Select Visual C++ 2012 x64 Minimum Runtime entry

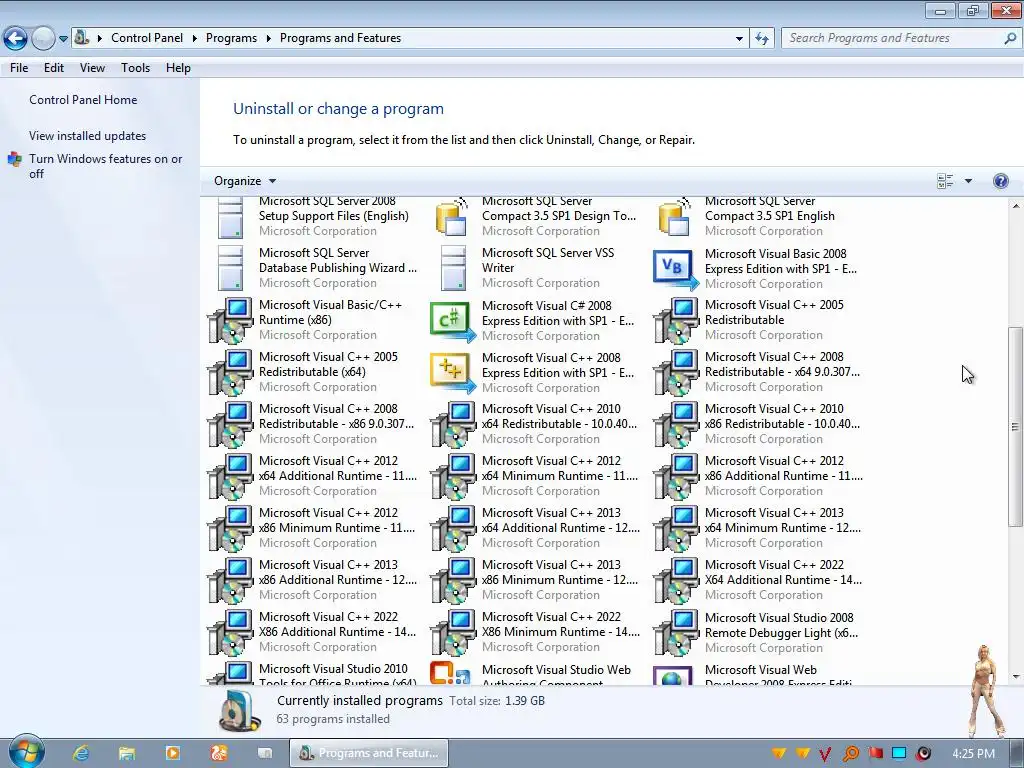(x=536, y=476)
